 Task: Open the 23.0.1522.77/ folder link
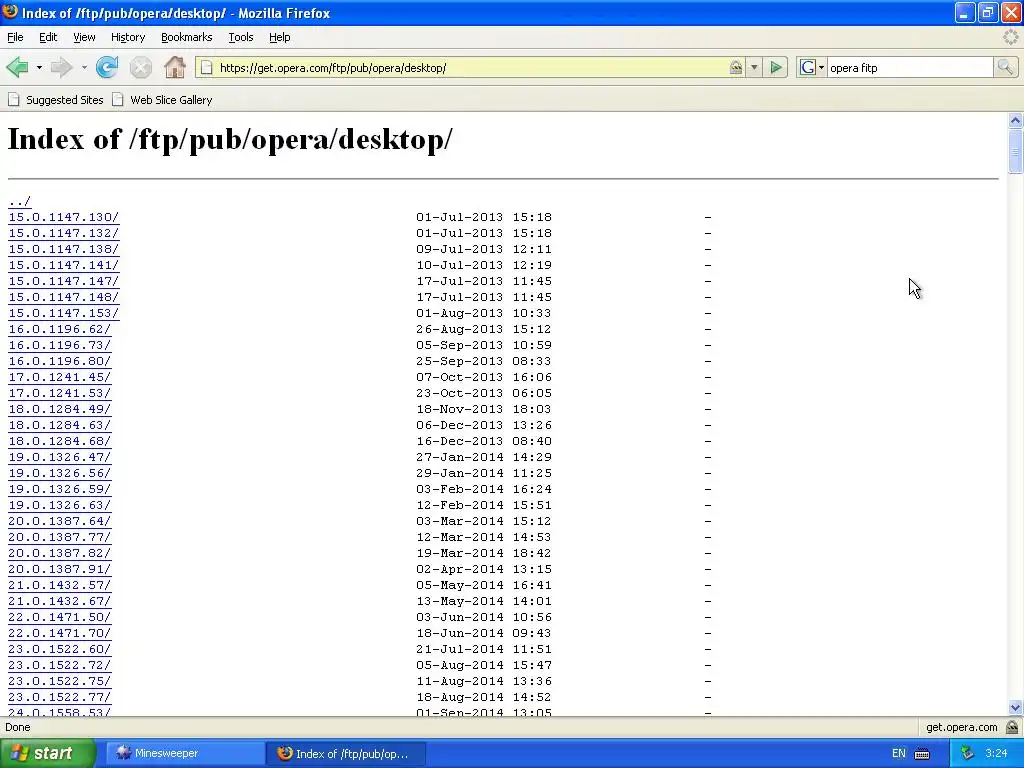coord(59,697)
